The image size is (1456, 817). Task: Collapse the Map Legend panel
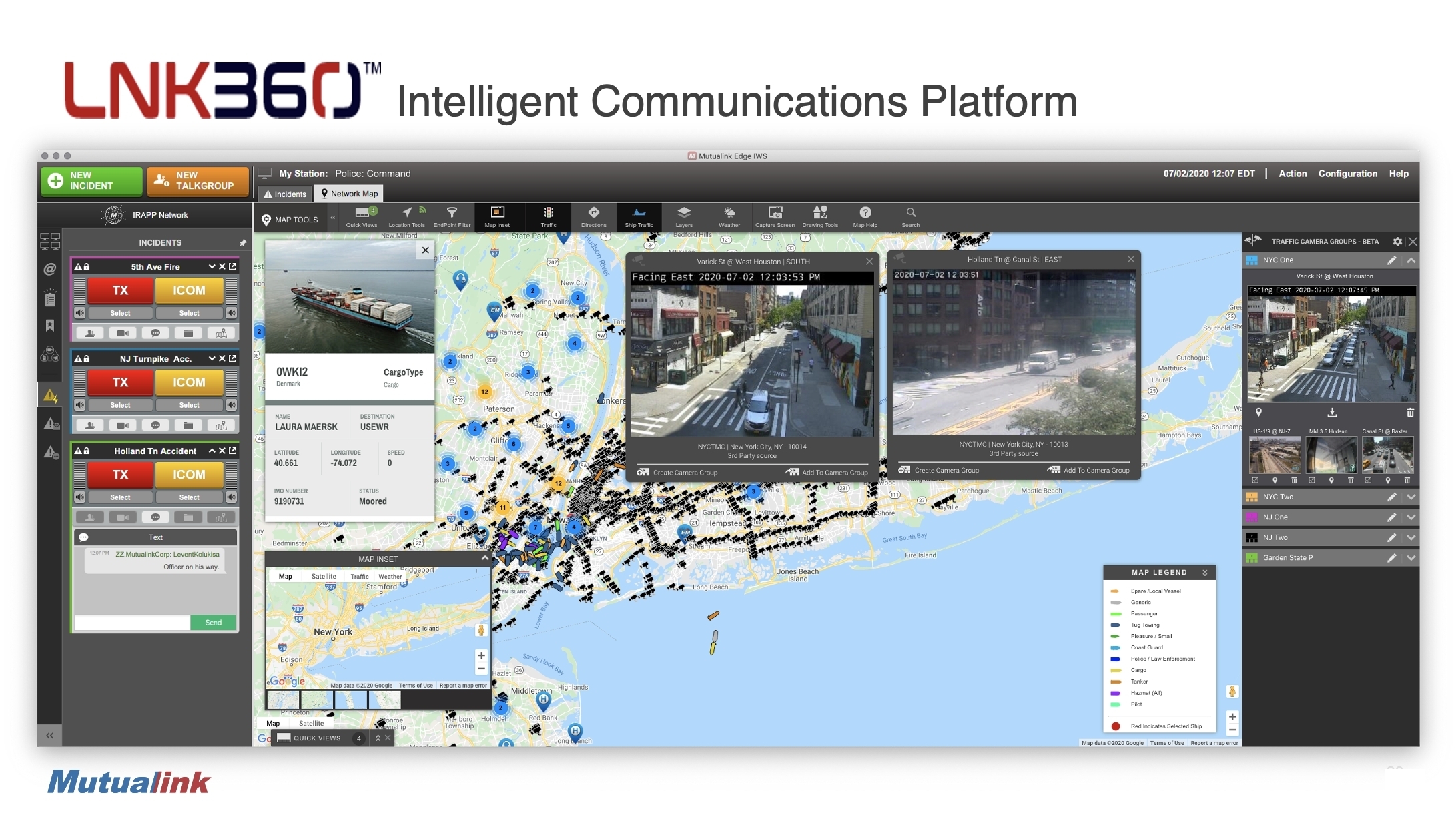coord(1204,573)
